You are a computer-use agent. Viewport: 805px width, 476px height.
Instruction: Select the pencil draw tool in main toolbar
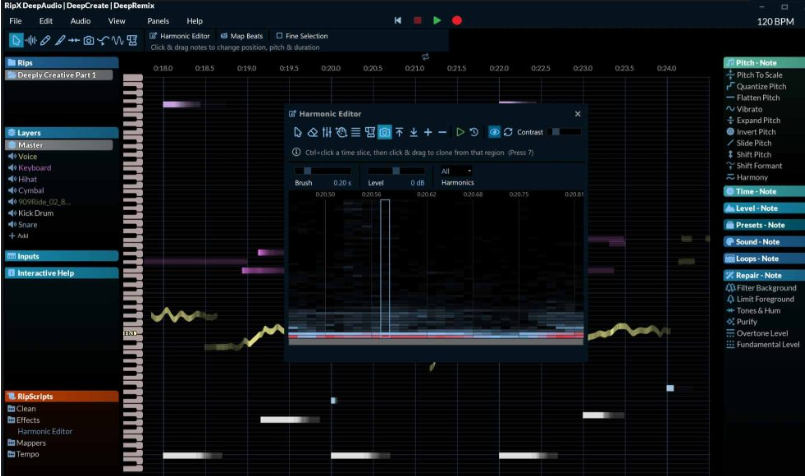(45, 40)
